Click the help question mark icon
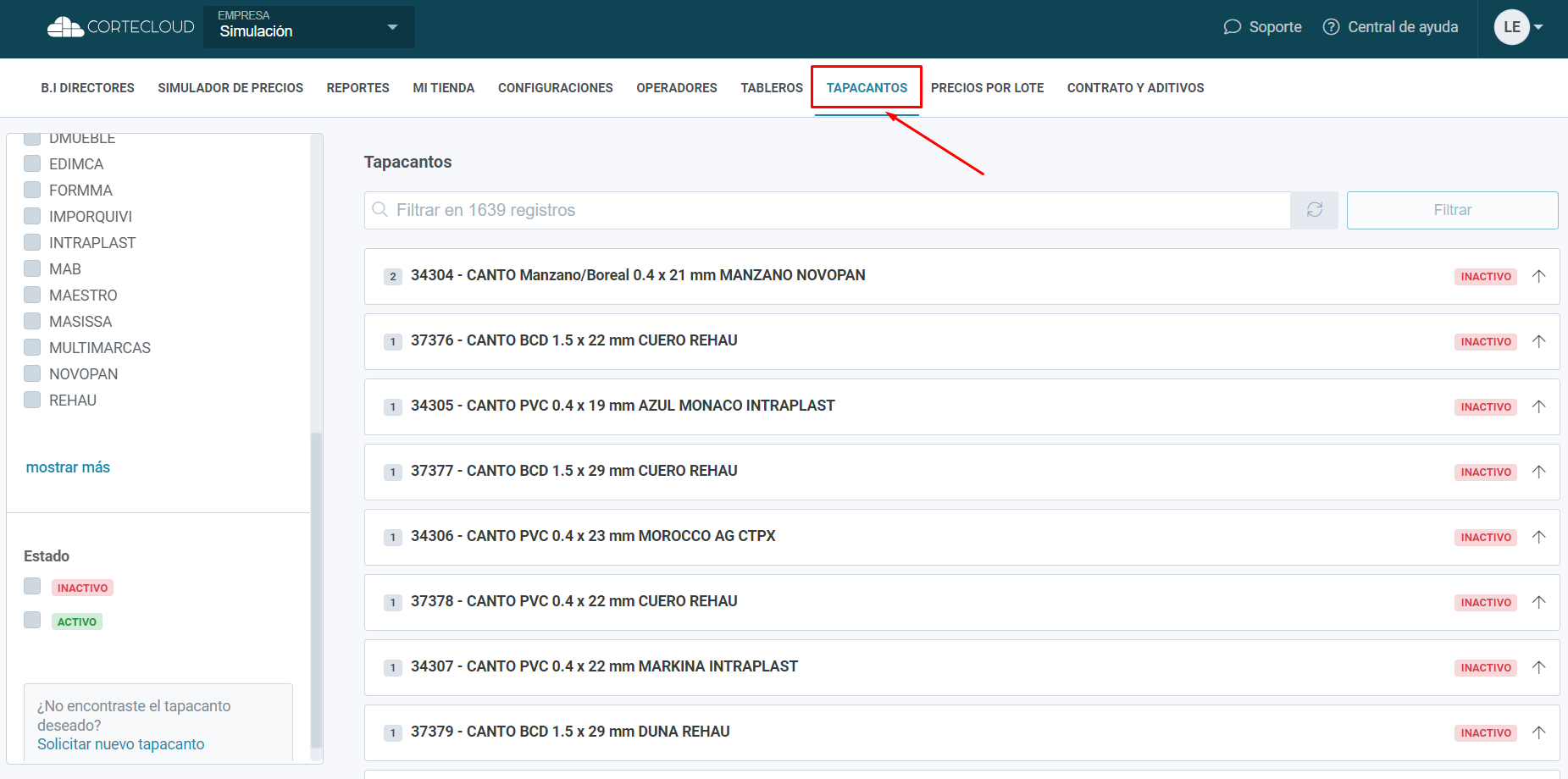This screenshot has height=779, width=1568. point(1332,27)
